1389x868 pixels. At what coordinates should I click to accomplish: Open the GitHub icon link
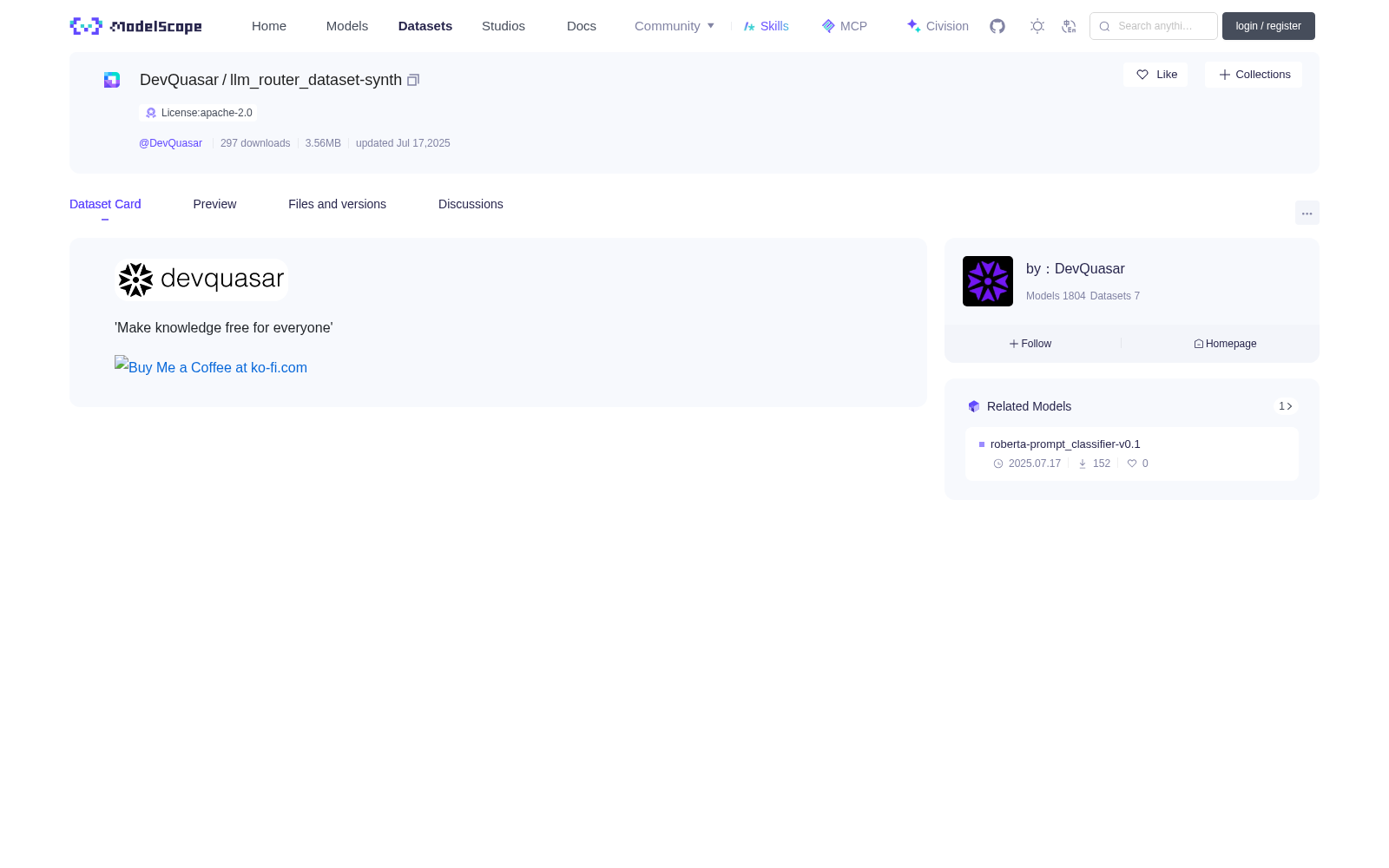click(x=997, y=26)
